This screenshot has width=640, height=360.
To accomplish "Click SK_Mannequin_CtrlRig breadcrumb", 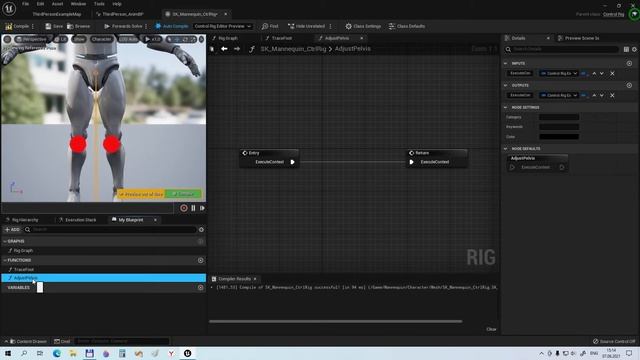I will 293,49.
